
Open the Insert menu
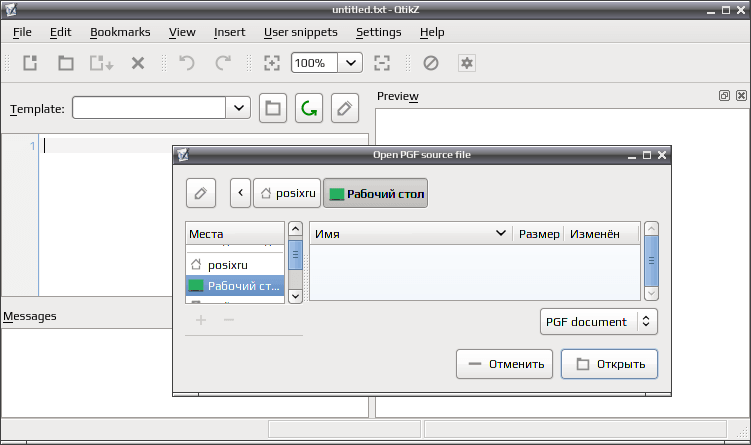point(229,32)
